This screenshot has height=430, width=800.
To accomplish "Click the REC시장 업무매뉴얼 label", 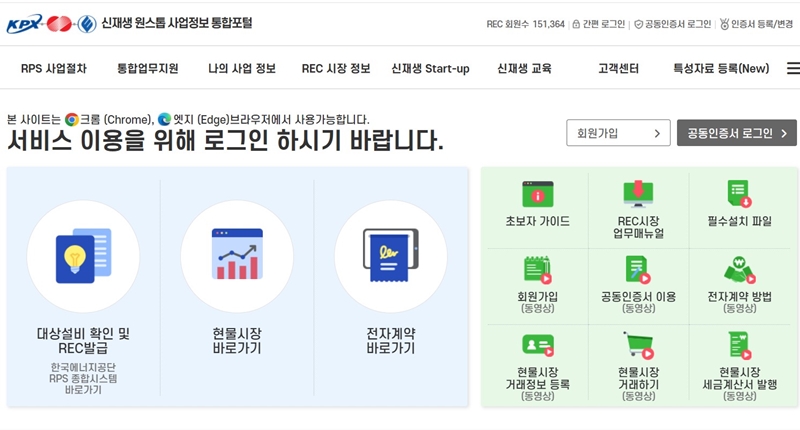I will click(638, 227).
